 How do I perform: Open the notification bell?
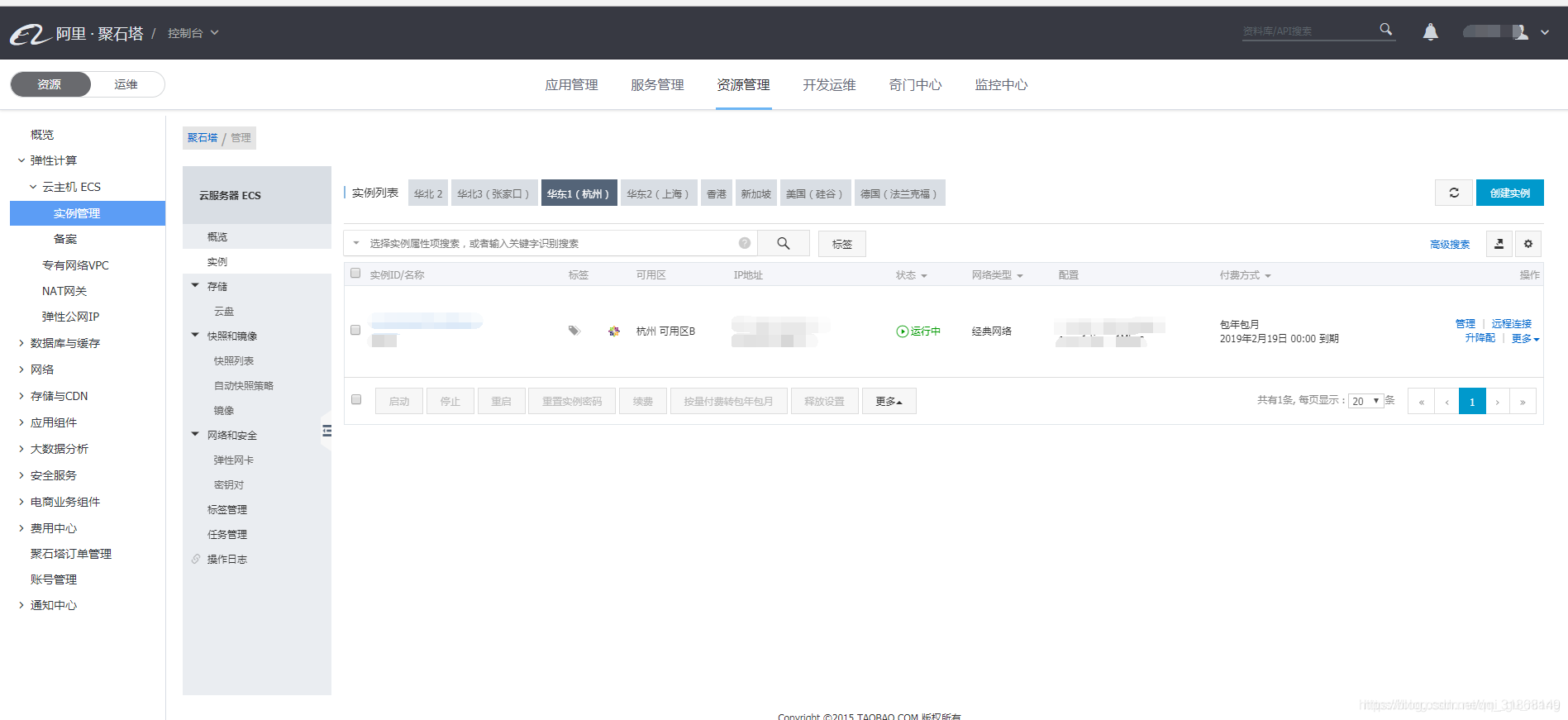(1430, 31)
